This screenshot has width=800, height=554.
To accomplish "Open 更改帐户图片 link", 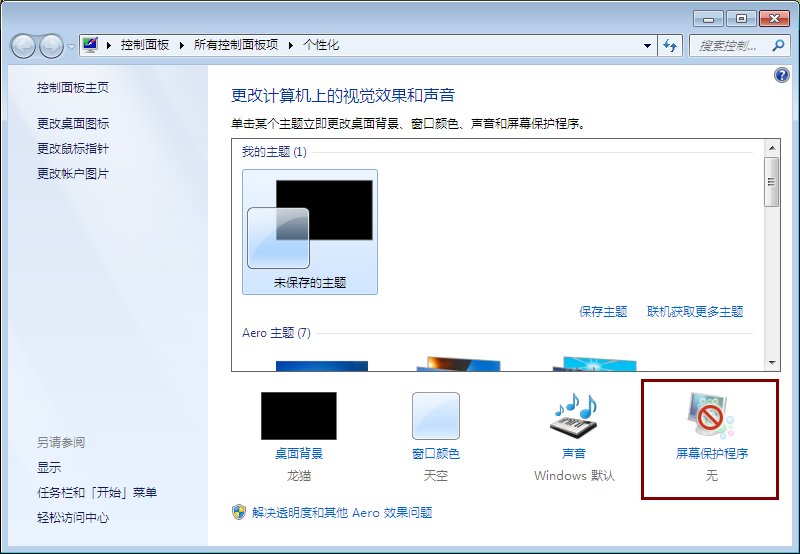I will (73, 173).
